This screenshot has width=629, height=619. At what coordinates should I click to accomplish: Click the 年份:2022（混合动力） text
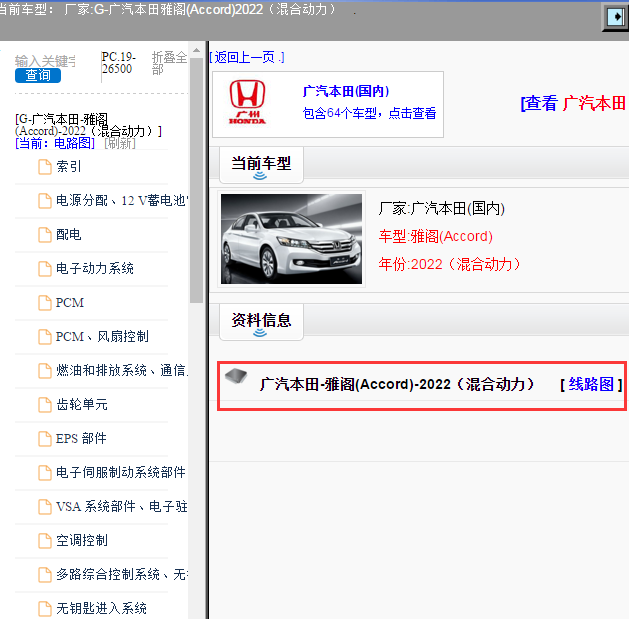point(449,264)
